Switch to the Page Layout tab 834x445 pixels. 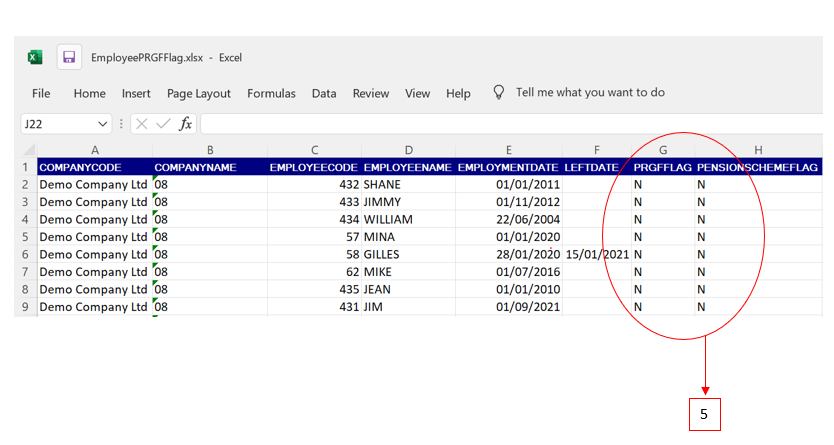click(199, 93)
